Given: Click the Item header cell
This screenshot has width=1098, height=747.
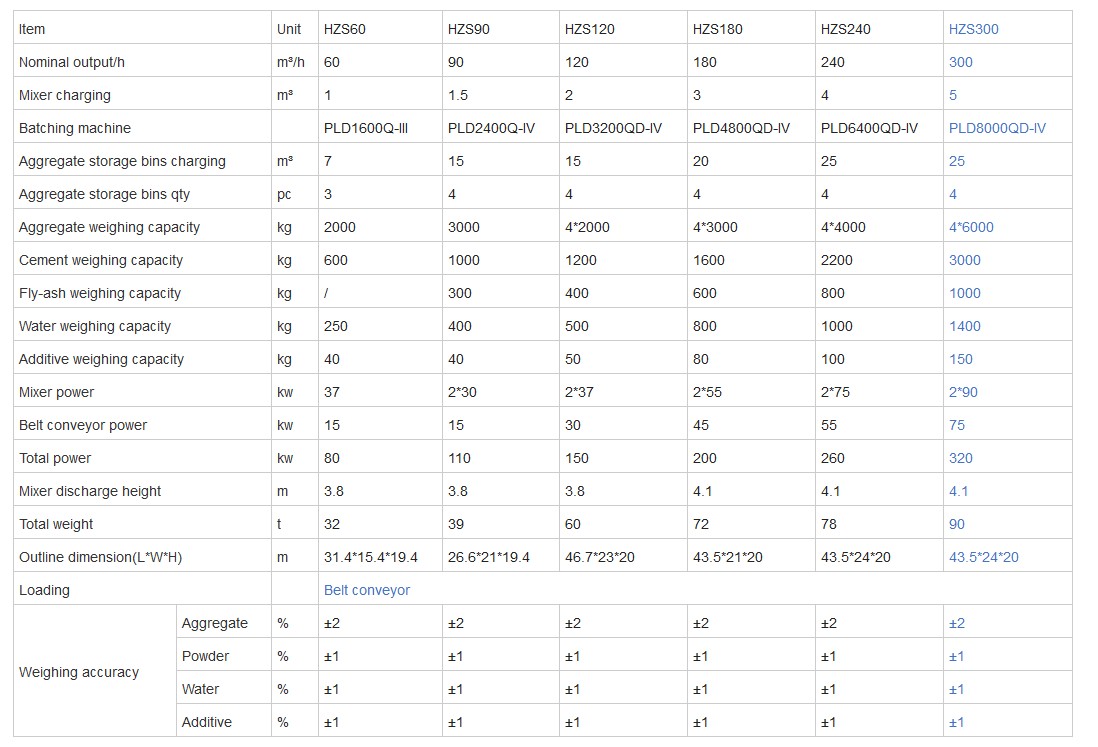Looking at the screenshot, I should (x=32, y=29).
